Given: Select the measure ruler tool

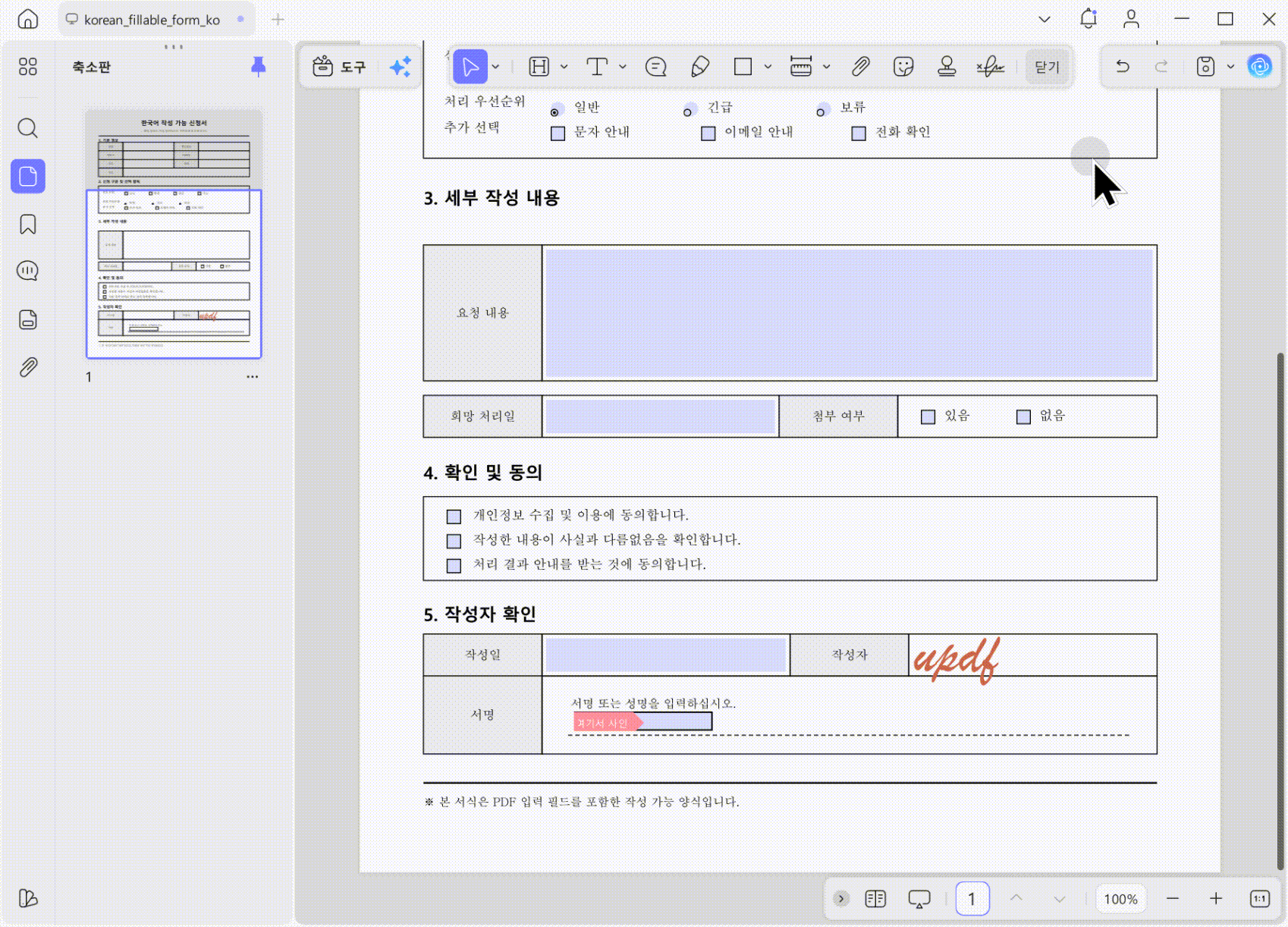Looking at the screenshot, I should click(801, 67).
